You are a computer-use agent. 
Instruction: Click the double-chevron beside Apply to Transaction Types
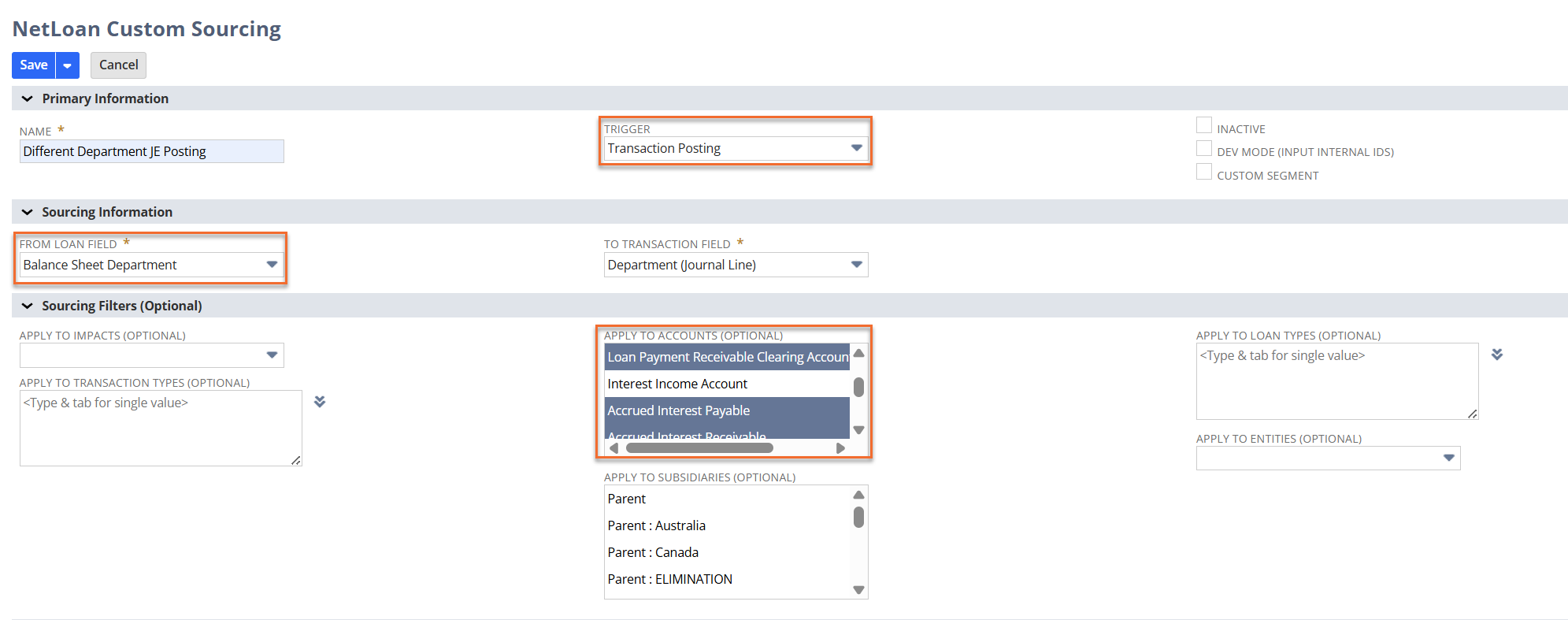320,402
